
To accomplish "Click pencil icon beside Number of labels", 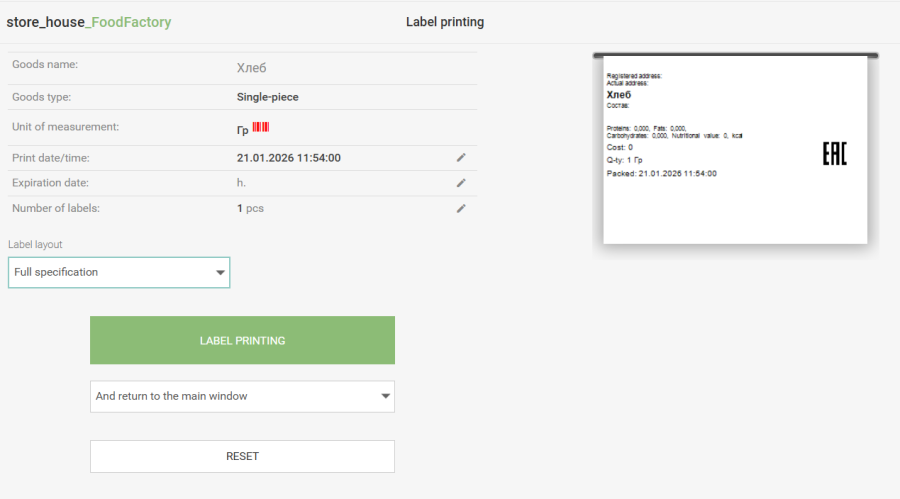I will coord(461,208).
